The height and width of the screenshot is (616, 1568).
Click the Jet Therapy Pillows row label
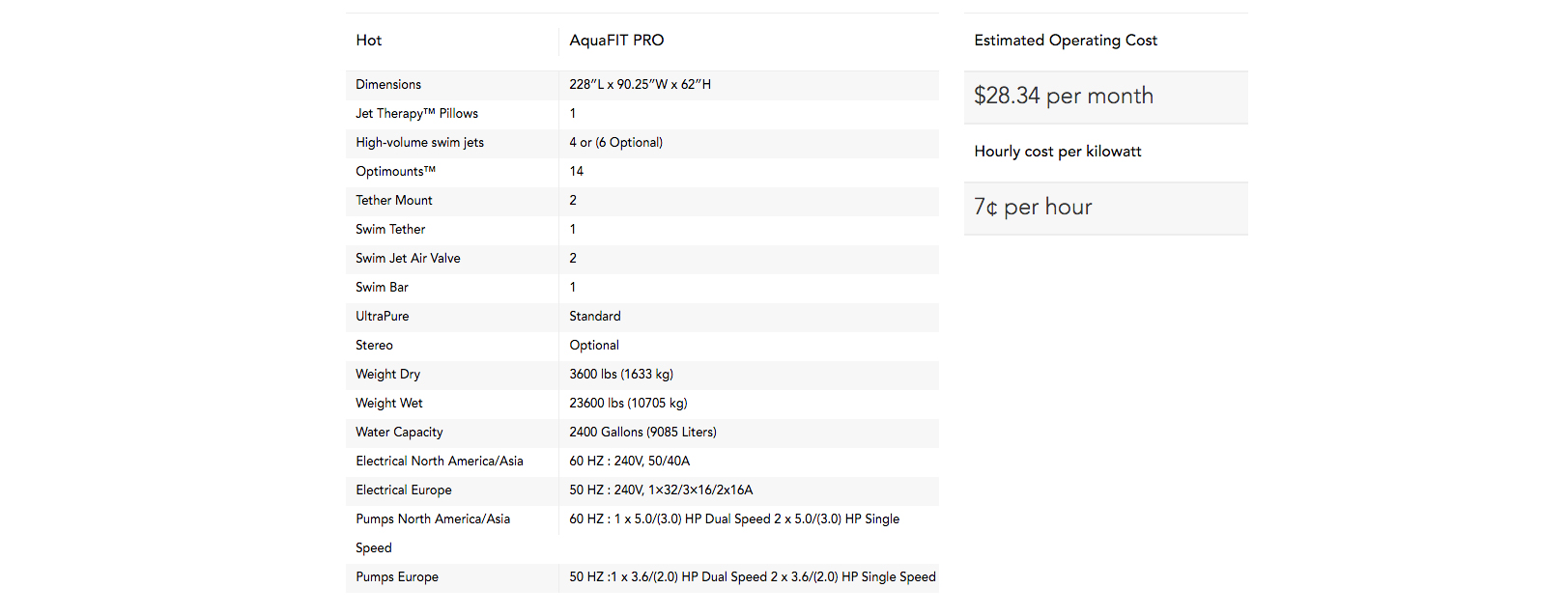pyautogui.click(x=416, y=114)
